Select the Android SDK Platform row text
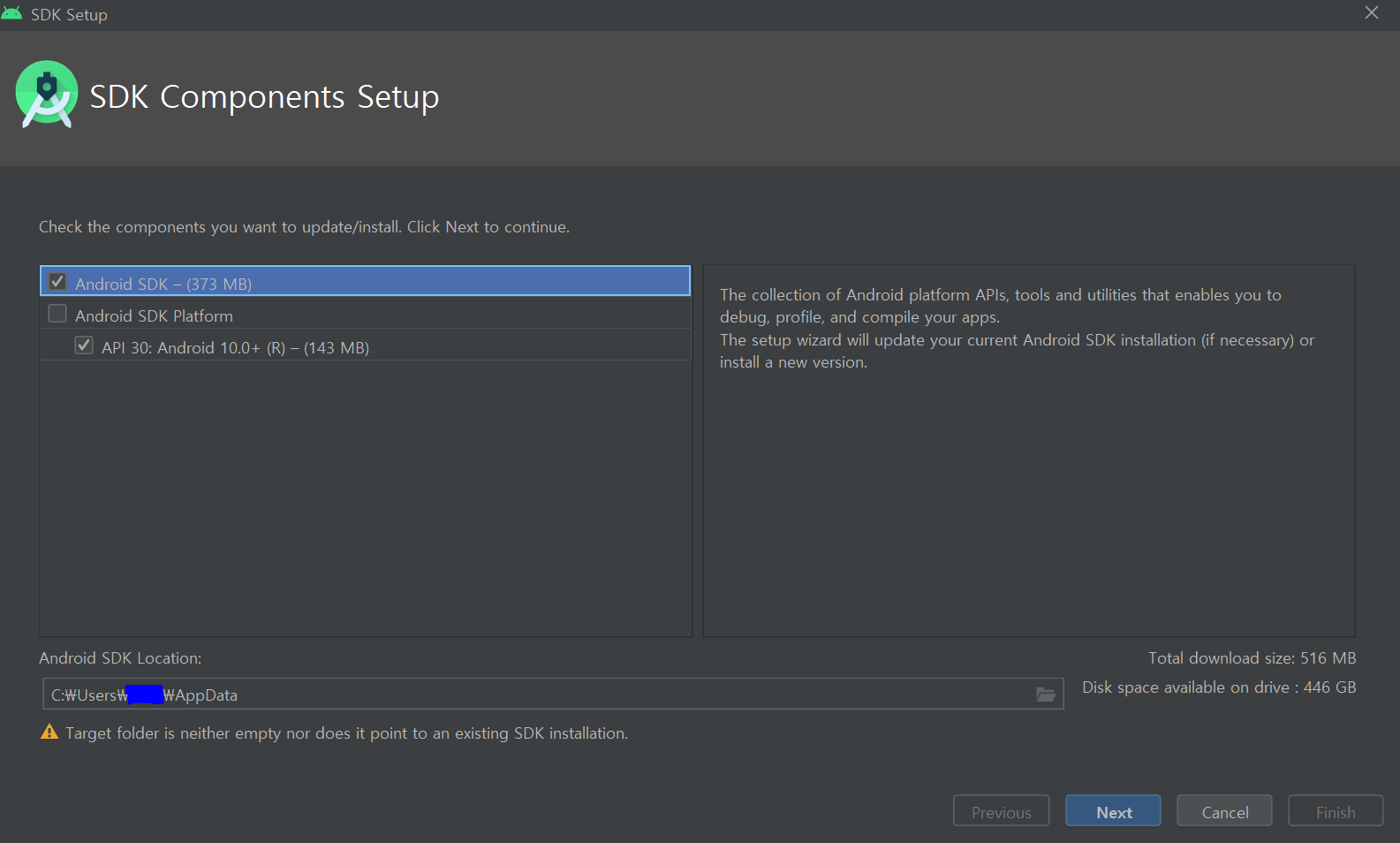The width and height of the screenshot is (1400, 843). tap(155, 315)
